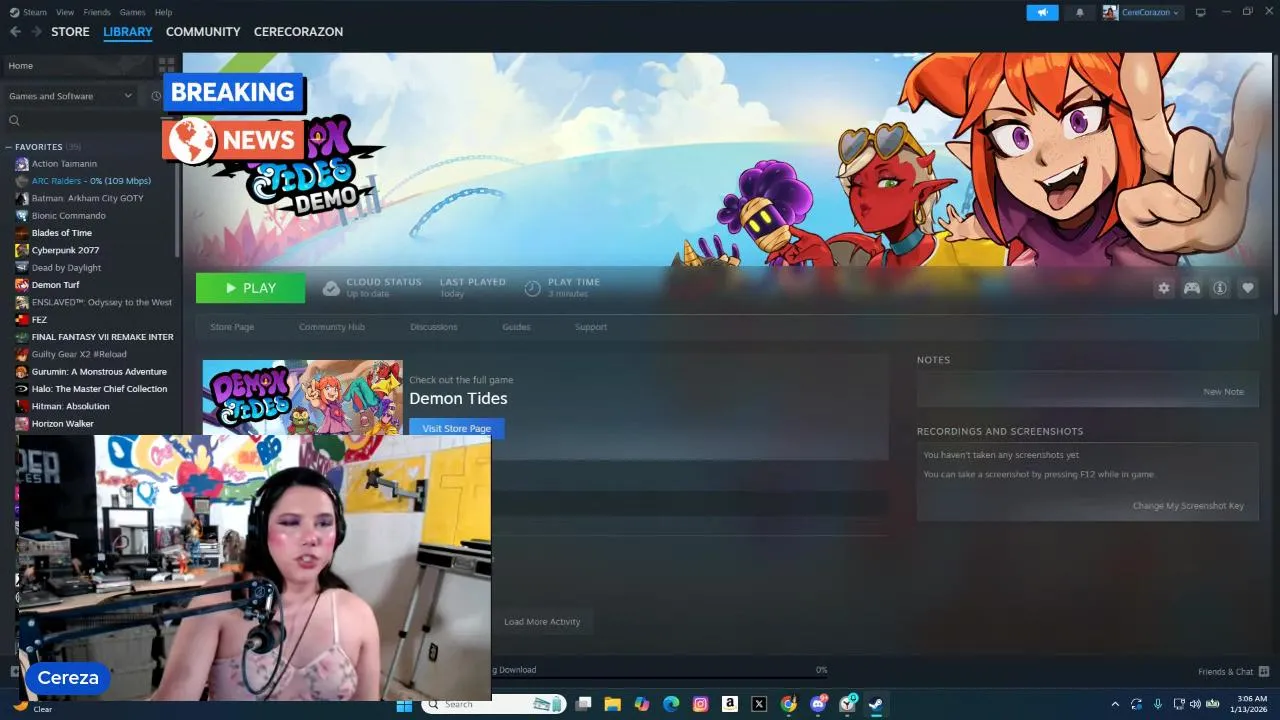1280x720 pixels.
Task: Open File Explorer from taskbar
Action: (x=612, y=704)
